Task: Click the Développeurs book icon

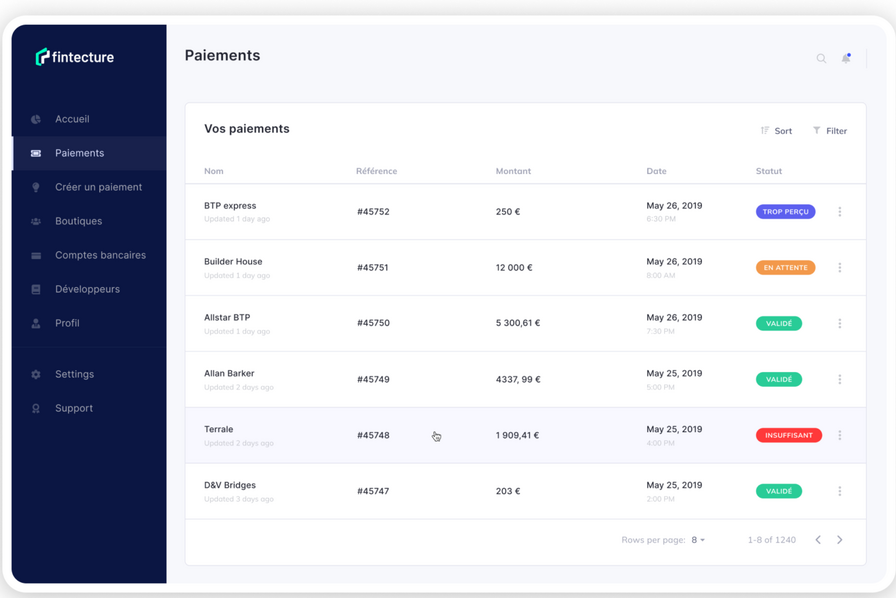Action: (36, 289)
